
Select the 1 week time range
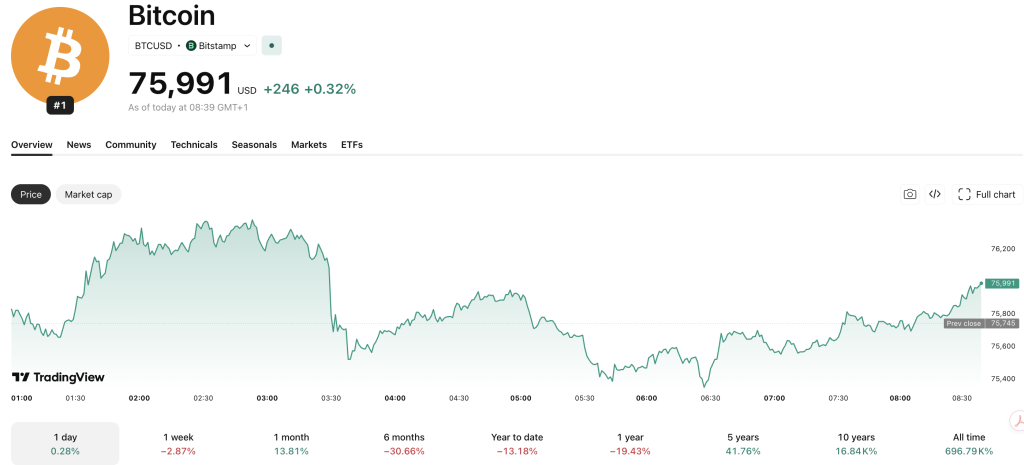[x=179, y=444]
